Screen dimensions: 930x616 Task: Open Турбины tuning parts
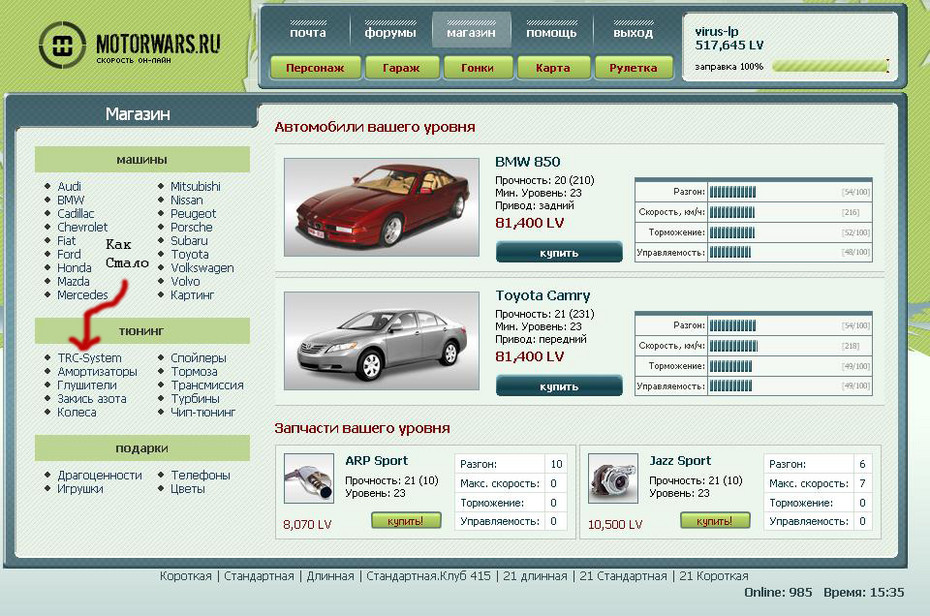click(195, 399)
